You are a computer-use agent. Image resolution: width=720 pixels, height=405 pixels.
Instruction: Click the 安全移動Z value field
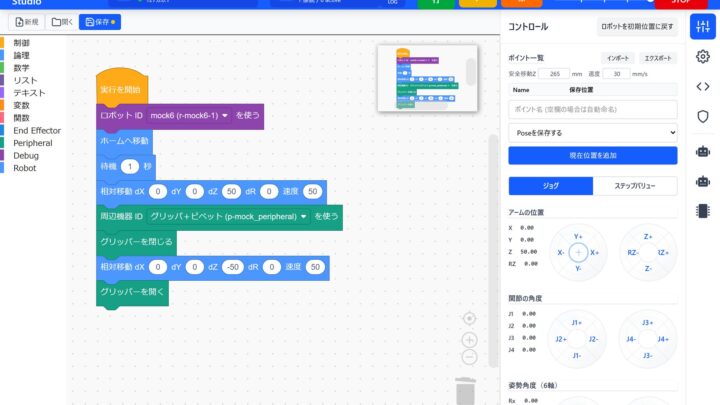[554, 73]
